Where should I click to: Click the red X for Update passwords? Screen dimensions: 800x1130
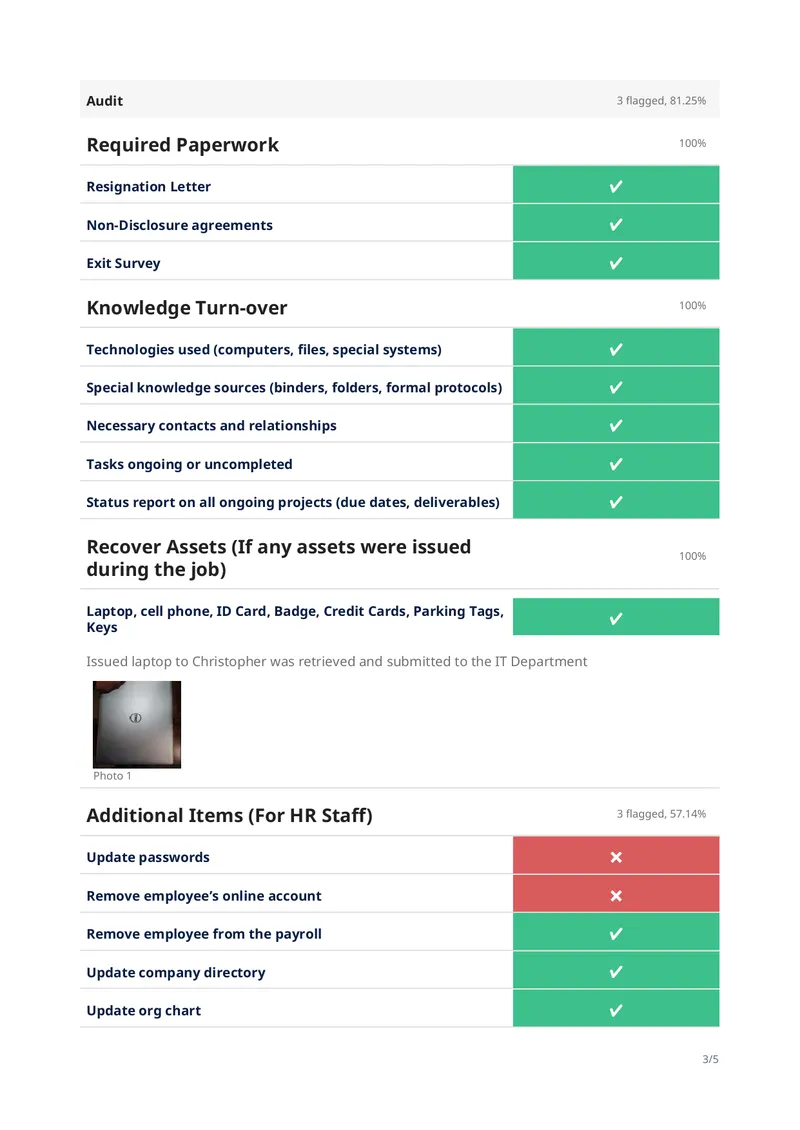coord(615,857)
